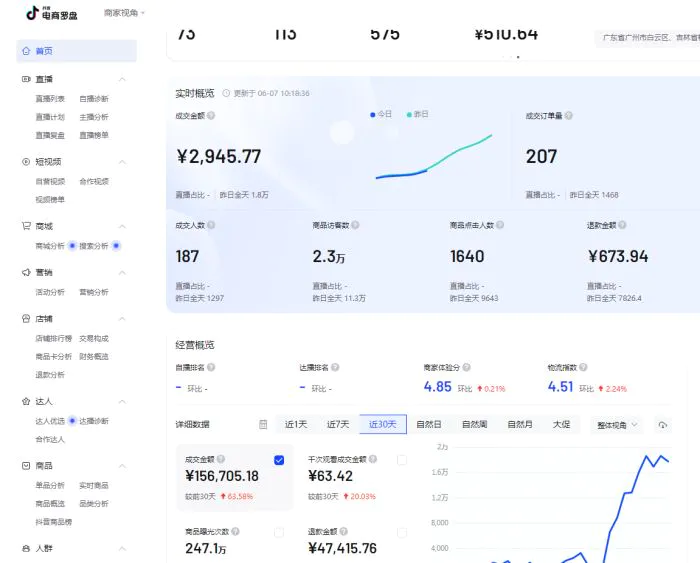Screen dimensions: 700x563
Task: Open the 商家视角 dropdown
Action: [124, 13]
